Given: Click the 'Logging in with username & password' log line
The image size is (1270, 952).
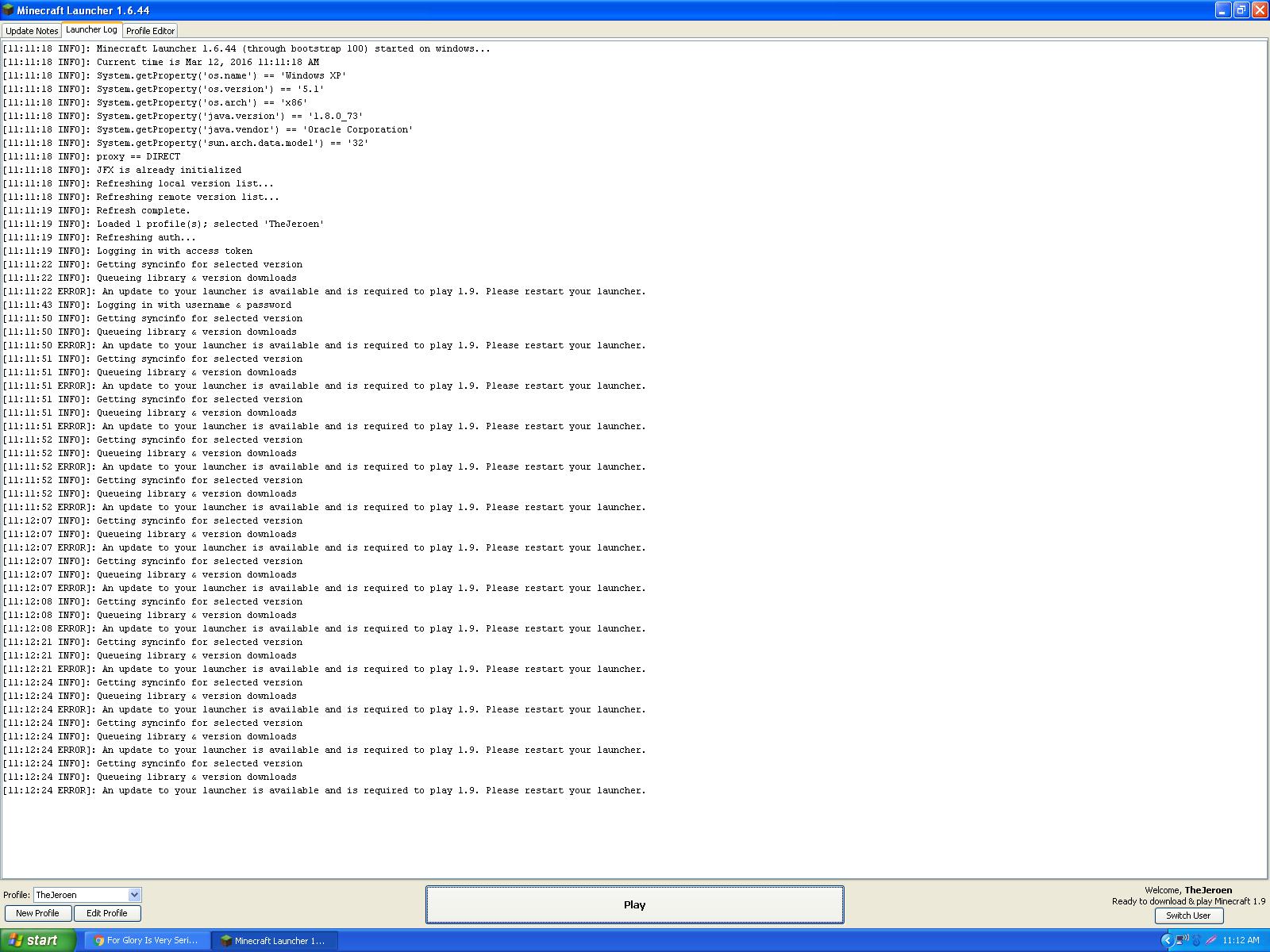Looking at the screenshot, I should 148,305.
